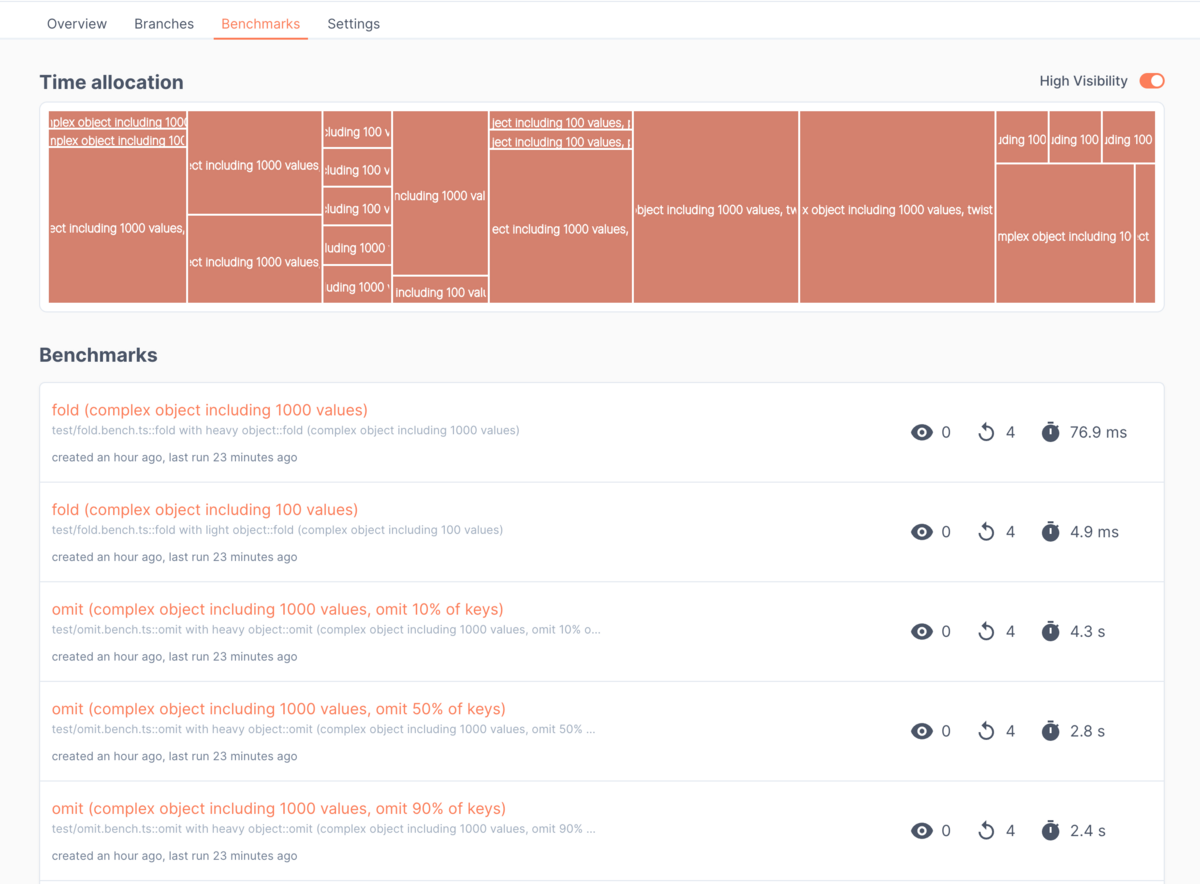The height and width of the screenshot is (884, 1200).
Task: Click the stopwatch icon next to 76.9 ms
Action: [1050, 432]
